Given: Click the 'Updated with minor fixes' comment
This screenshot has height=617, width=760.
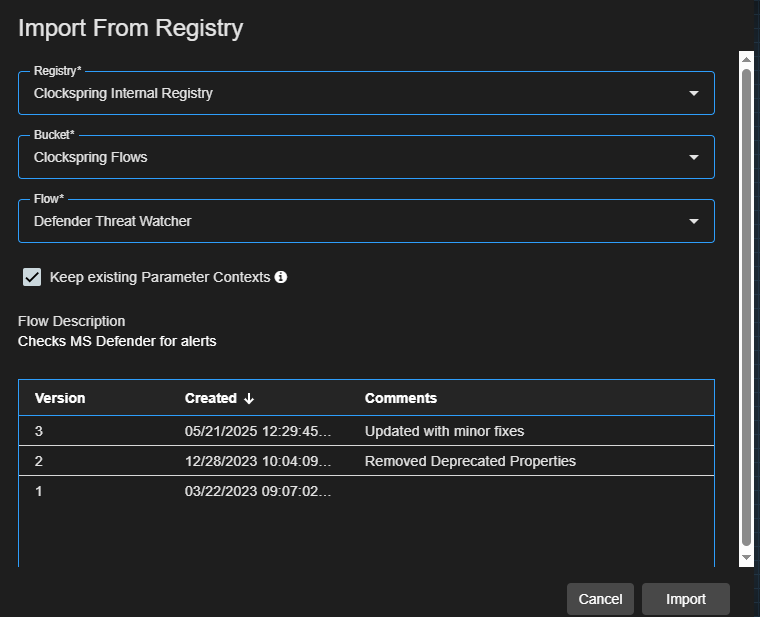Looking at the screenshot, I should pyautogui.click(x=444, y=431).
